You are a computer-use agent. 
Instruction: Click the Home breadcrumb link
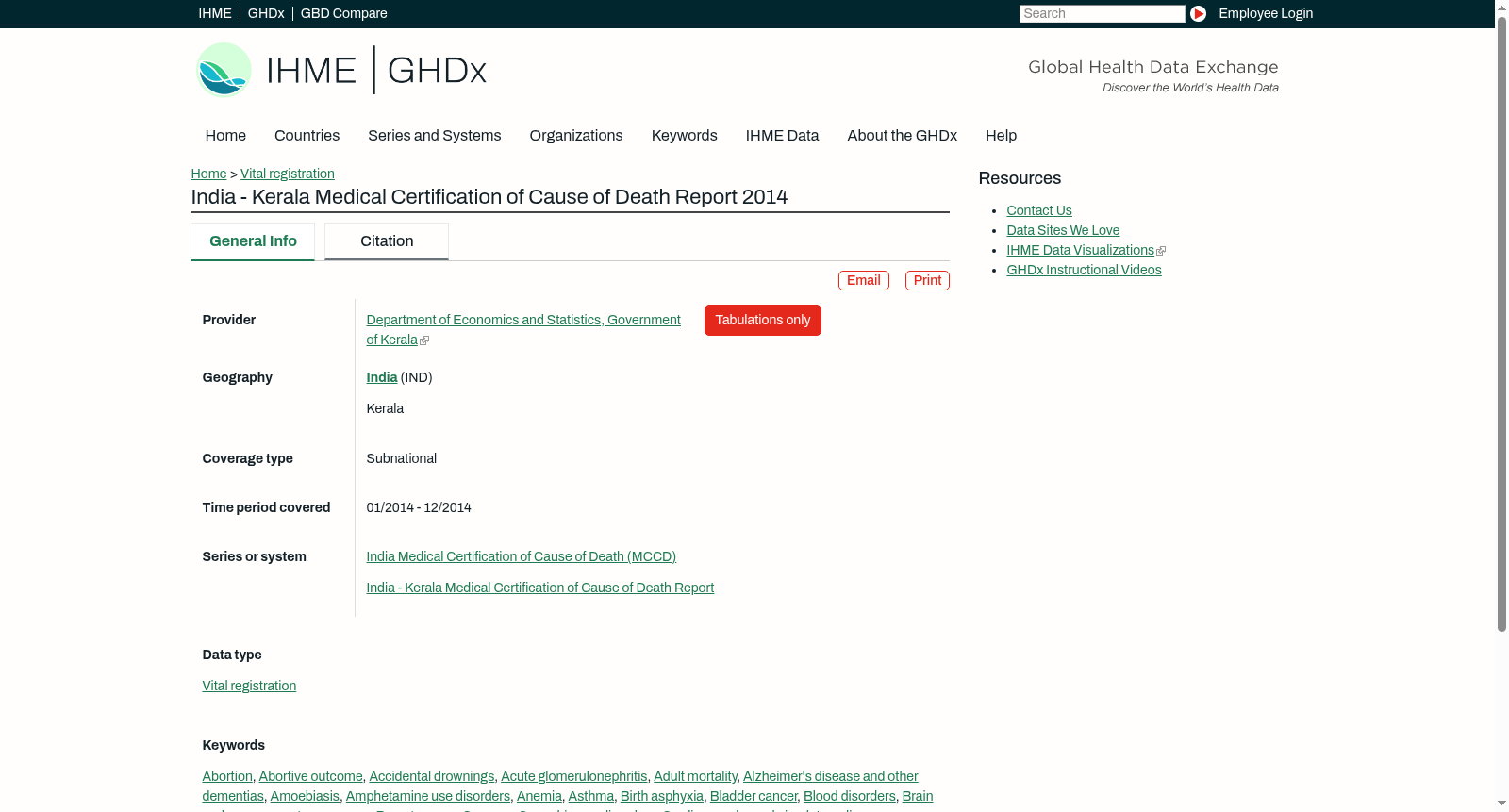pyautogui.click(x=208, y=174)
